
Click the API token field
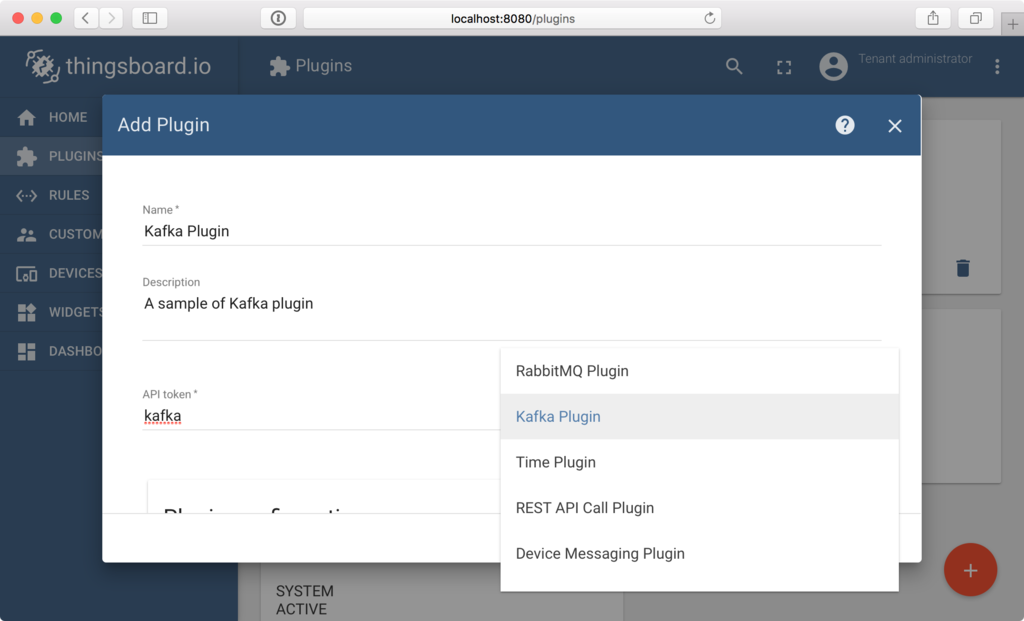tap(321, 416)
